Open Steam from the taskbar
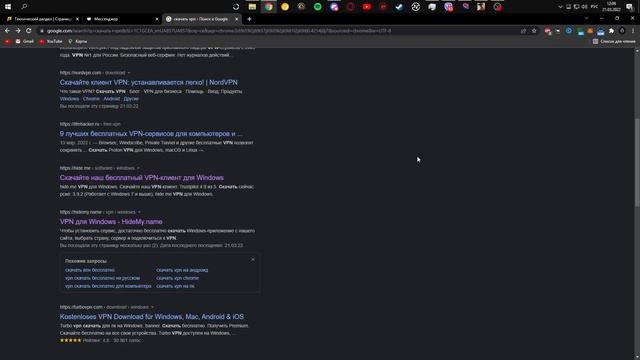This screenshot has width=640, height=360. pyautogui.click(x=399, y=7)
